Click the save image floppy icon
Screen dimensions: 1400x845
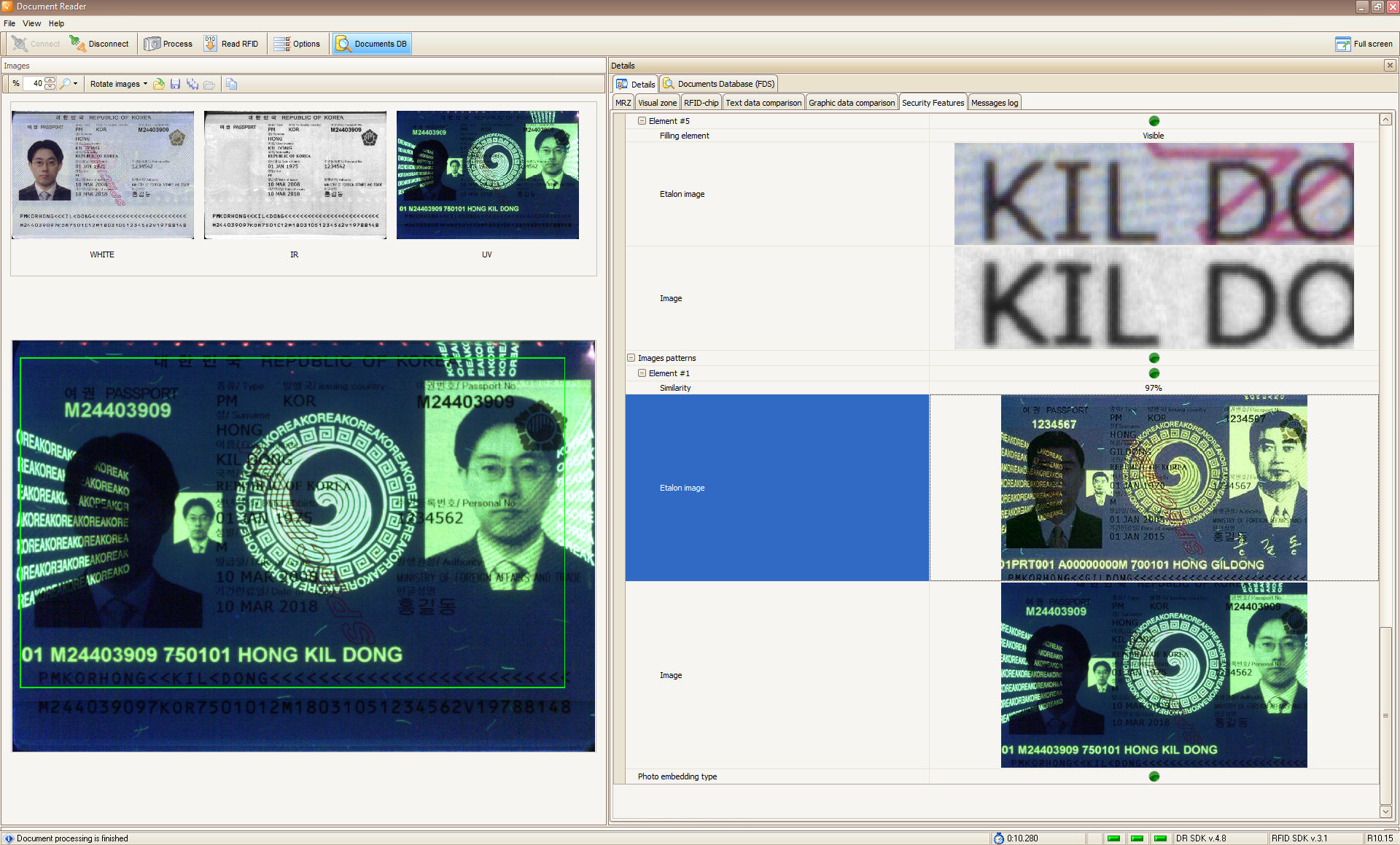[175, 84]
